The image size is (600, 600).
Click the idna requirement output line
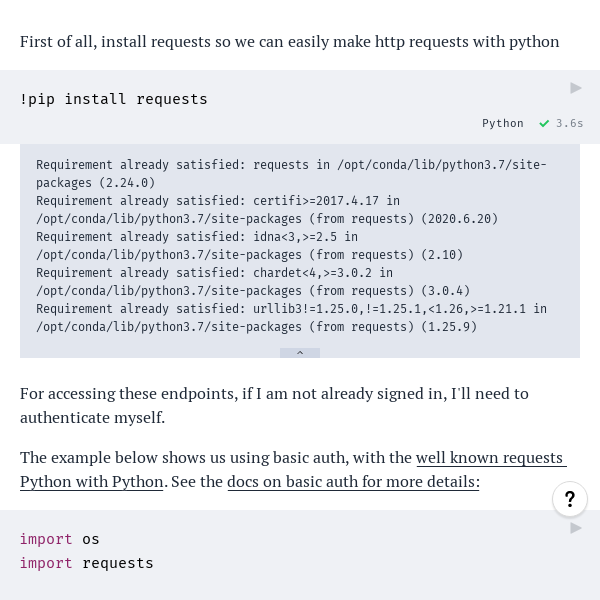[249, 246]
